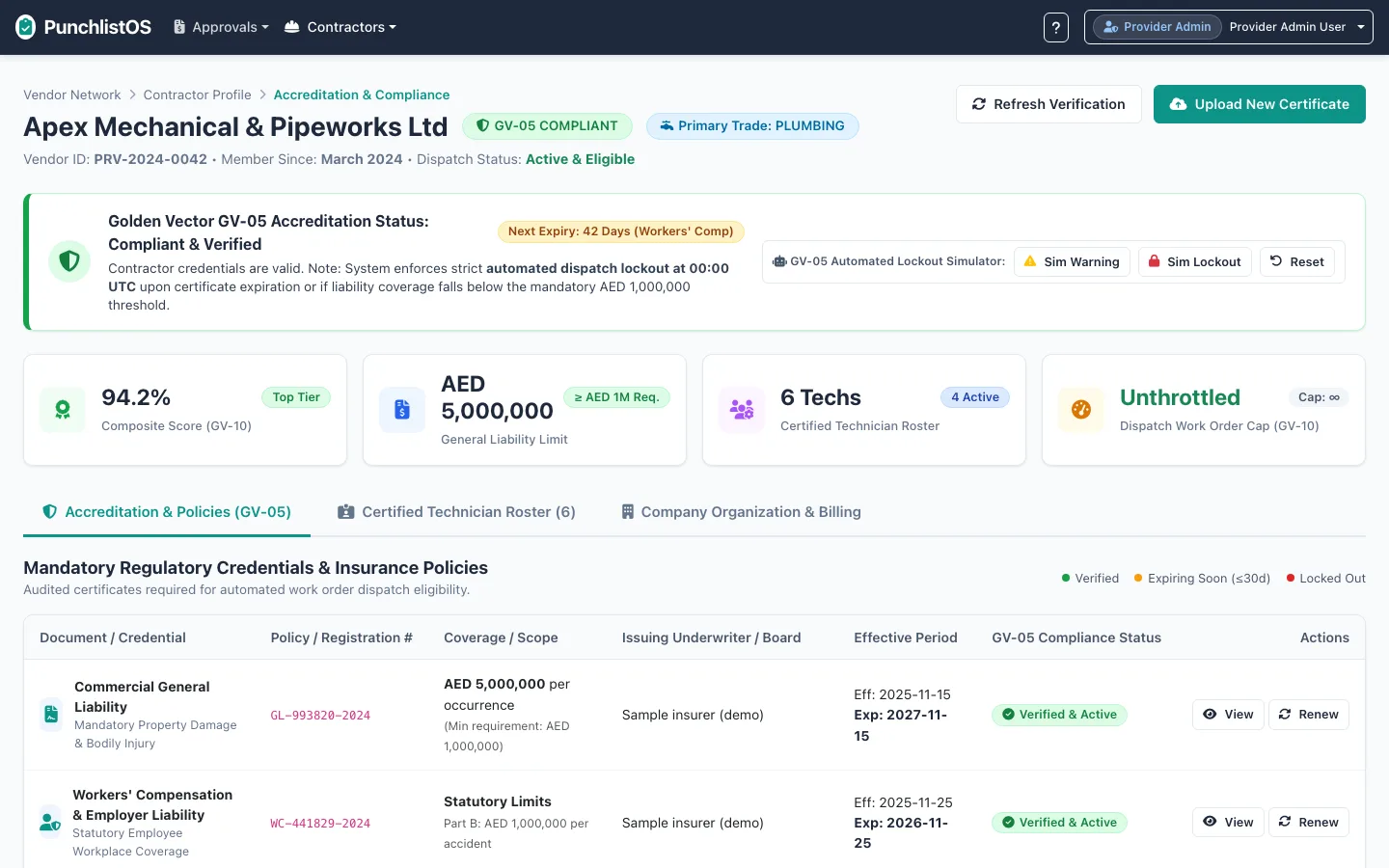Trigger the Sim Warning button

1072,261
